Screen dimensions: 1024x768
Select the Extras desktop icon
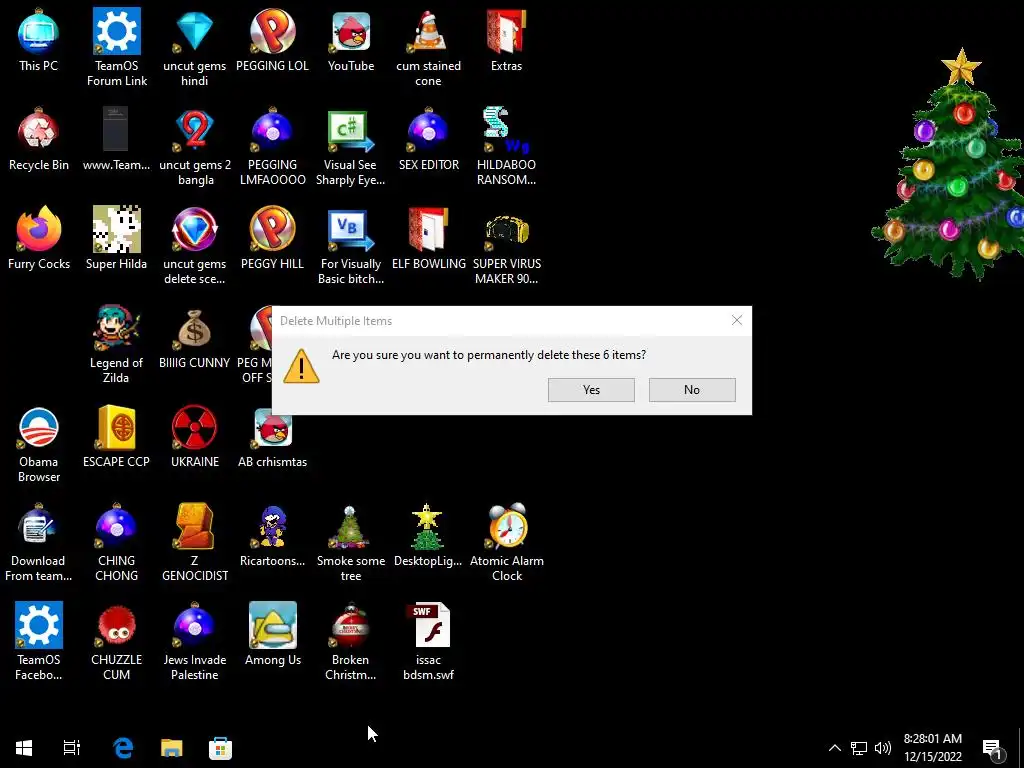[506, 40]
